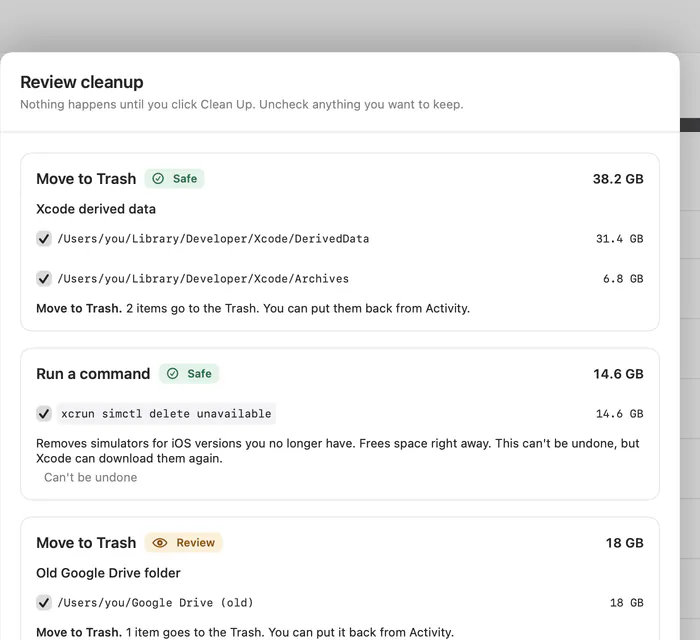Click the 38.2 GB total size
Screen dimensions: 700x640
tap(618, 179)
